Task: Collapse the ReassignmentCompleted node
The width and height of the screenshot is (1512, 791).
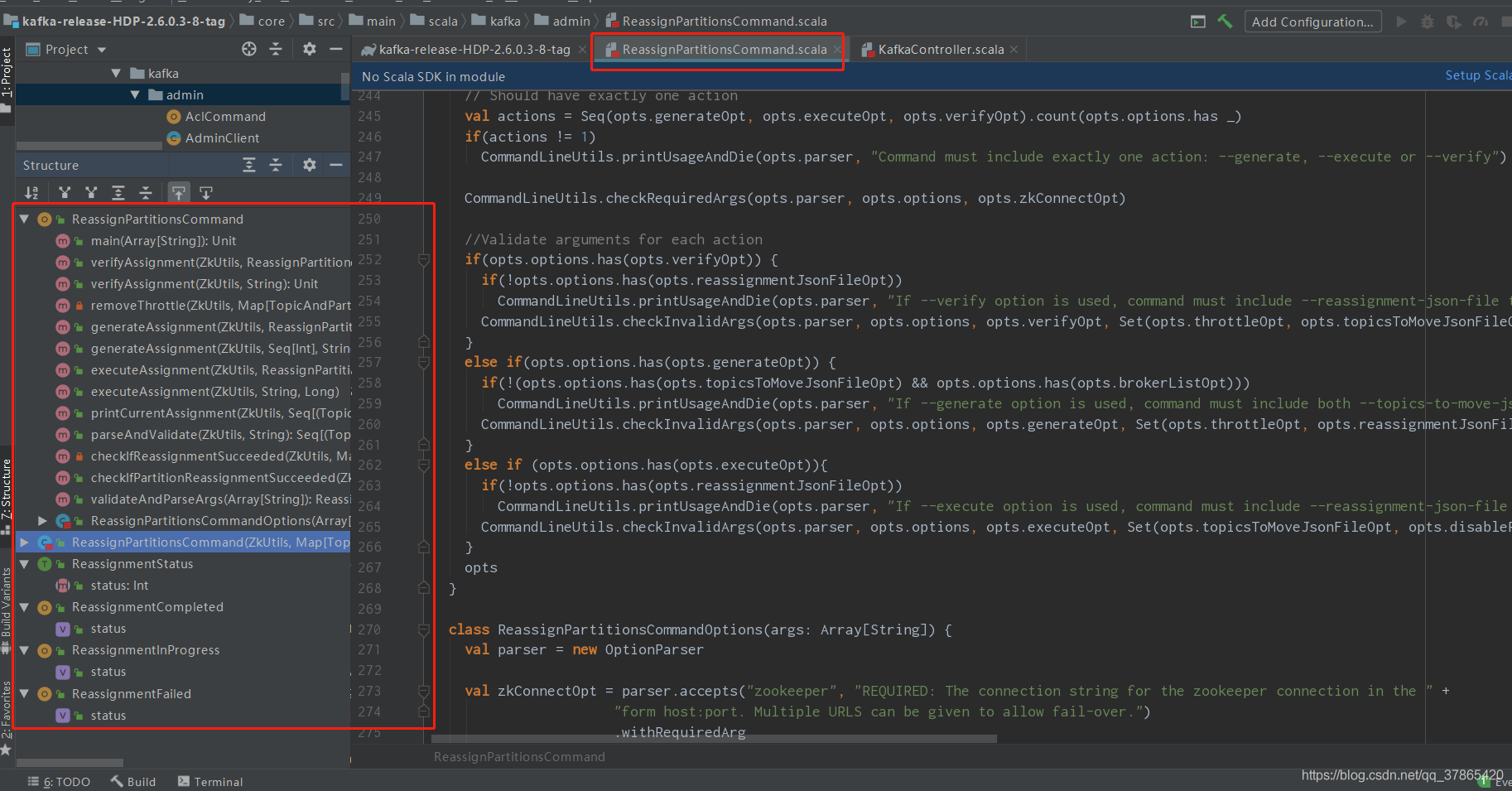Action: tap(24, 607)
